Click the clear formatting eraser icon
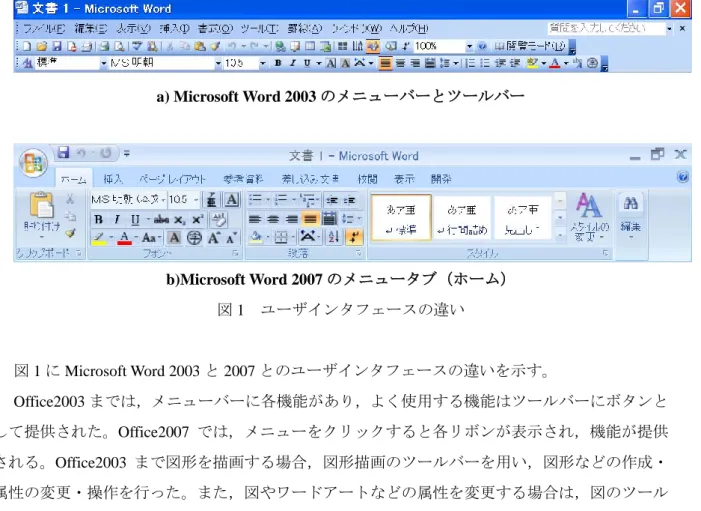 click(219, 220)
